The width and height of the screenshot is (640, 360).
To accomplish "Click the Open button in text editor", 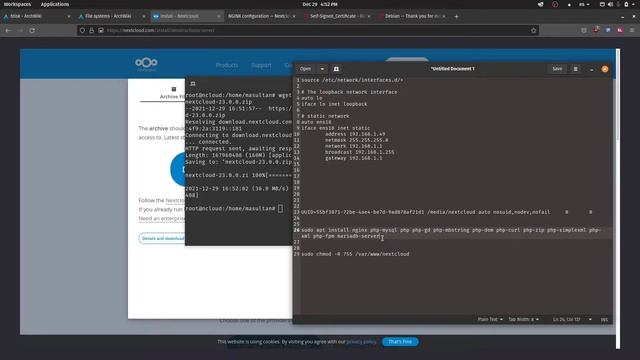I will [305, 69].
